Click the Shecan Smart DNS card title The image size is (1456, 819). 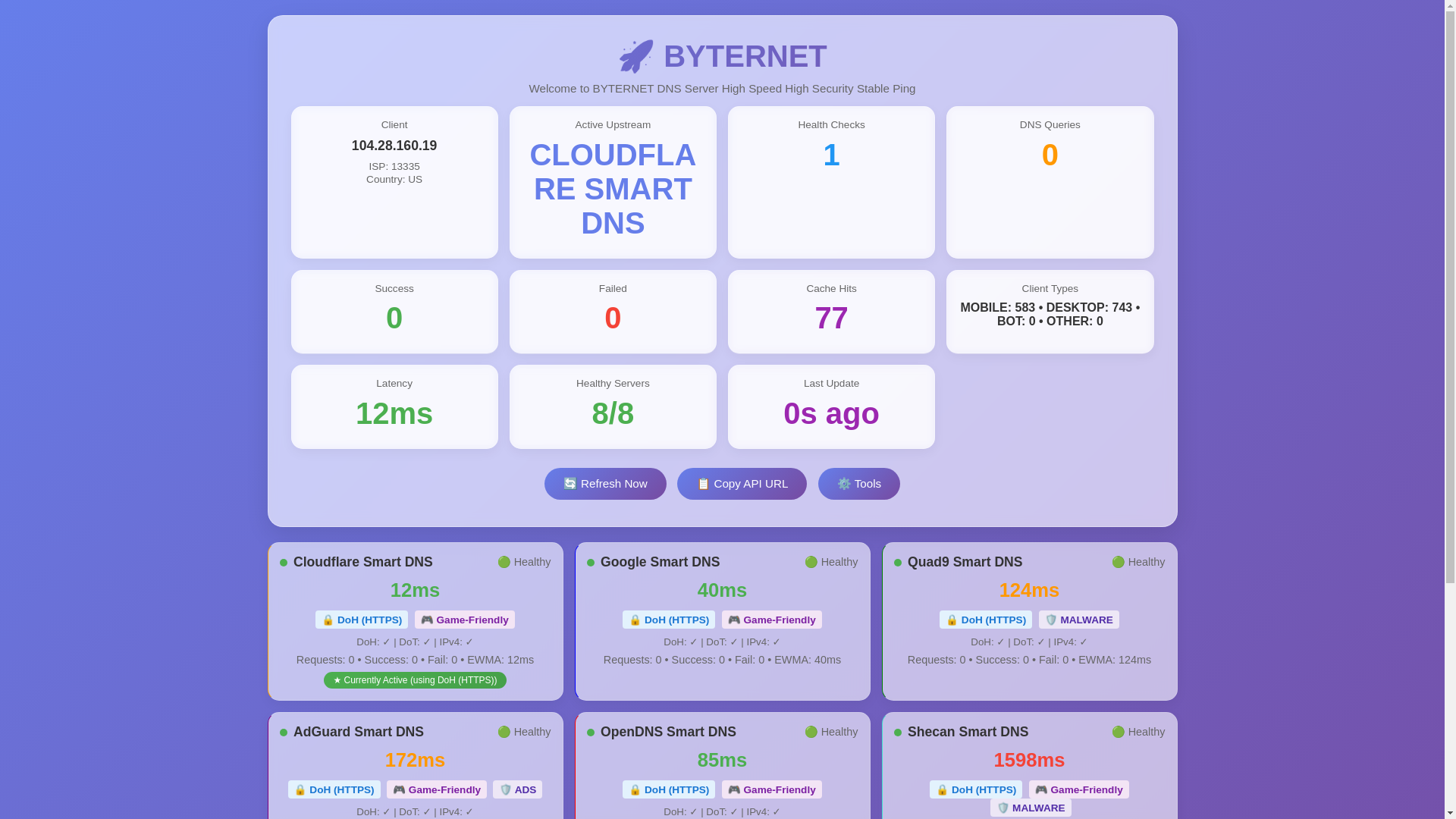[x=968, y=732]
